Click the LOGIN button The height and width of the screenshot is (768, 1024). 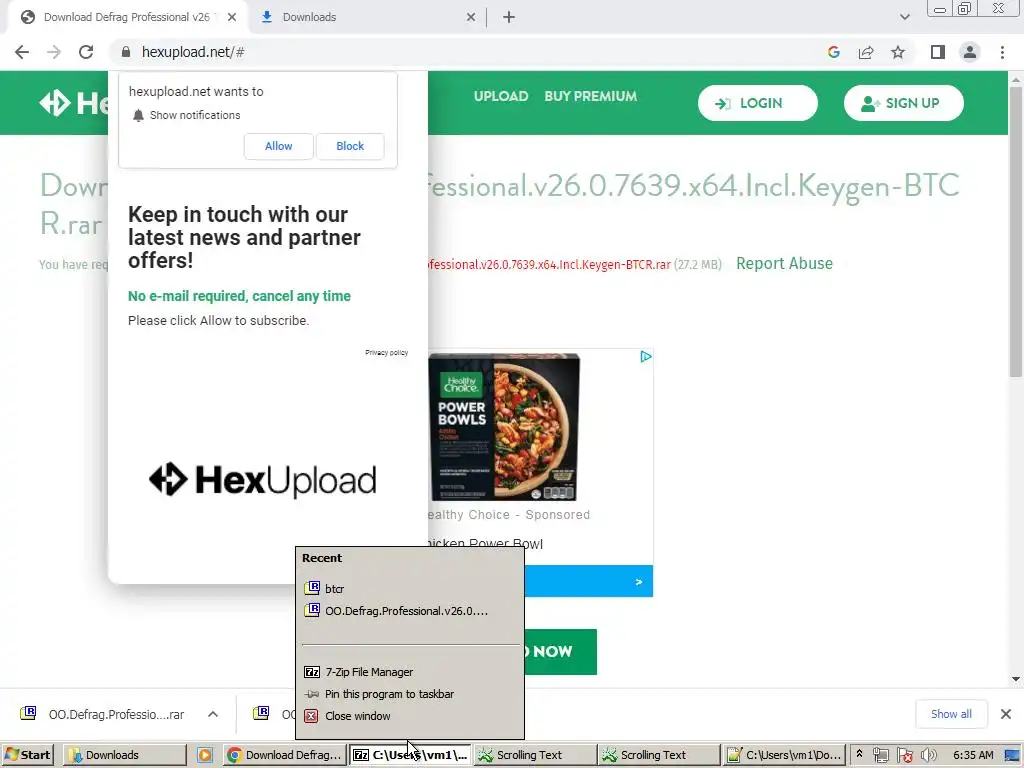tap(758, 103)
